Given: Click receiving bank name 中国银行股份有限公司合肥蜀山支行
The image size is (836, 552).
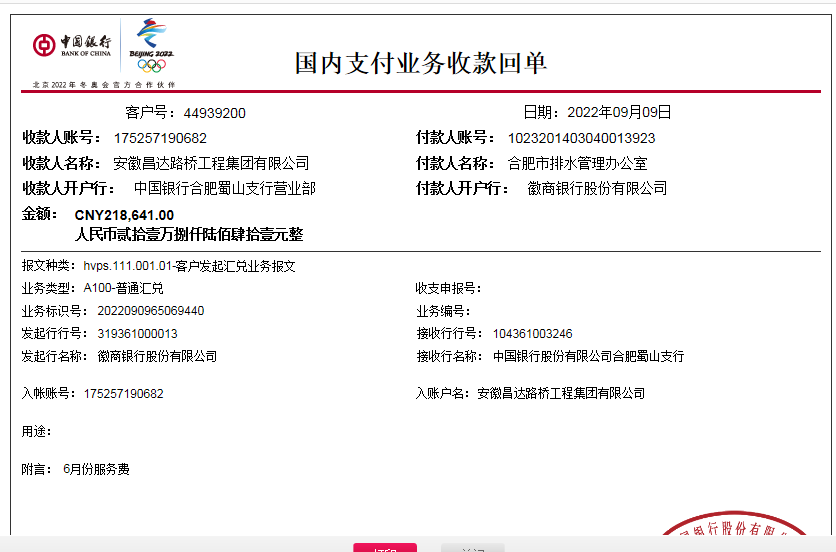Looking at the screenshot, I should point(588,356).
